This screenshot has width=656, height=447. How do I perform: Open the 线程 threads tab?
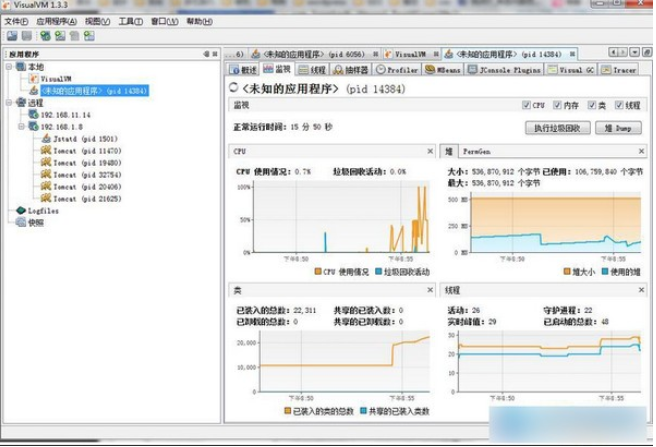click(x=312, y=70)
